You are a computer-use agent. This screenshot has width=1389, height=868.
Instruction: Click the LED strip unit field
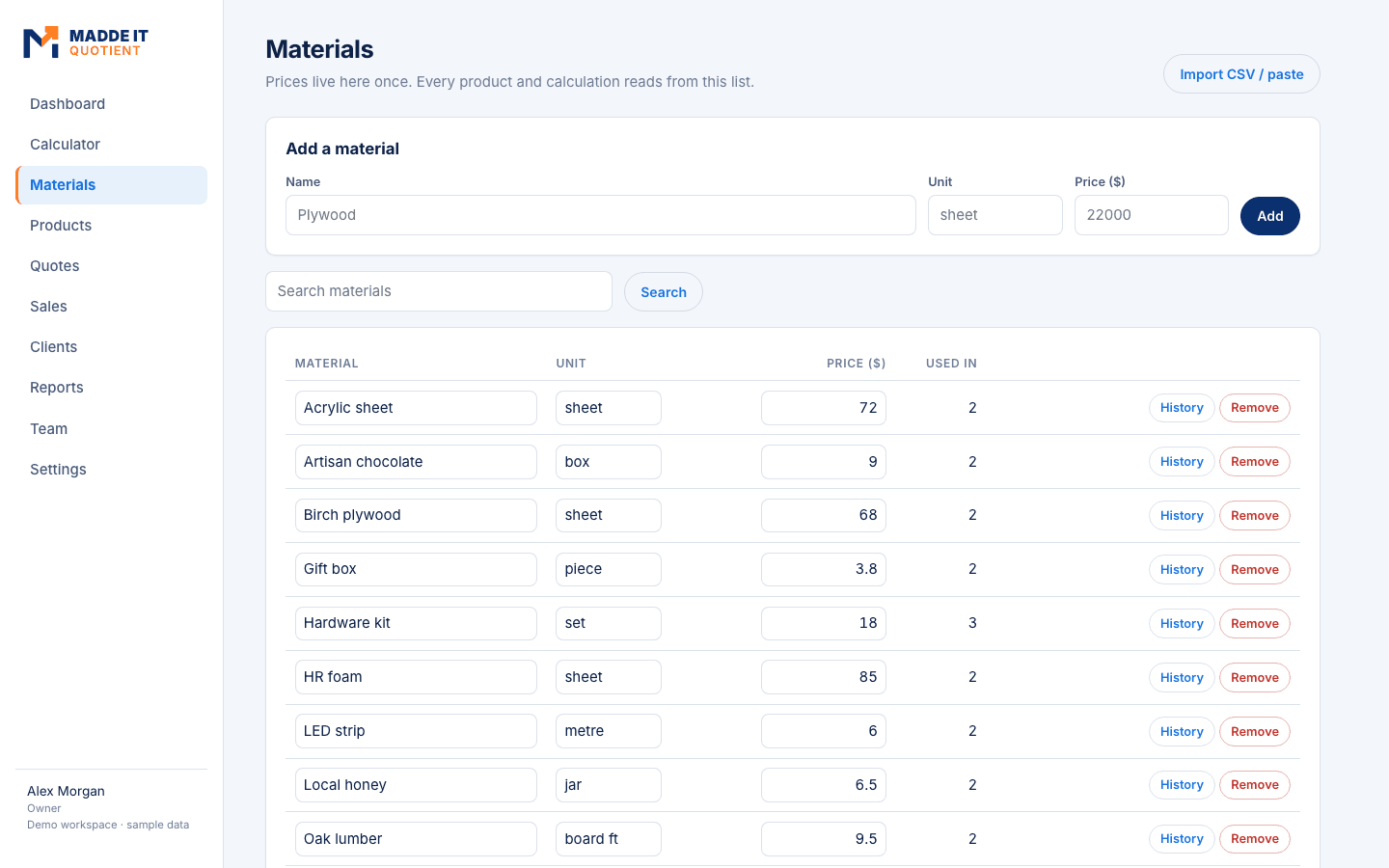[x=609, y=731]
